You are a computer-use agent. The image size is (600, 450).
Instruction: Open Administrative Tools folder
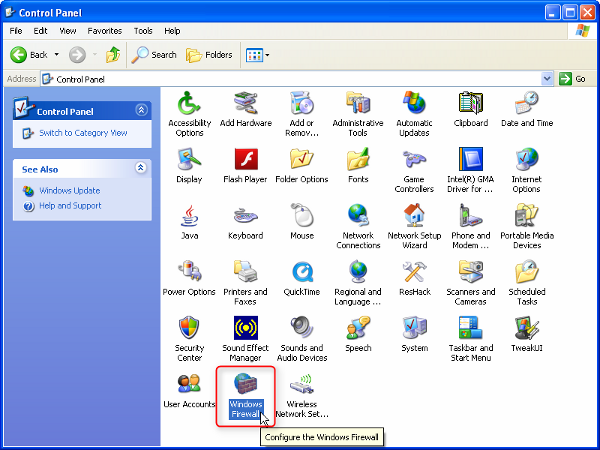click(x=358, y=104)
